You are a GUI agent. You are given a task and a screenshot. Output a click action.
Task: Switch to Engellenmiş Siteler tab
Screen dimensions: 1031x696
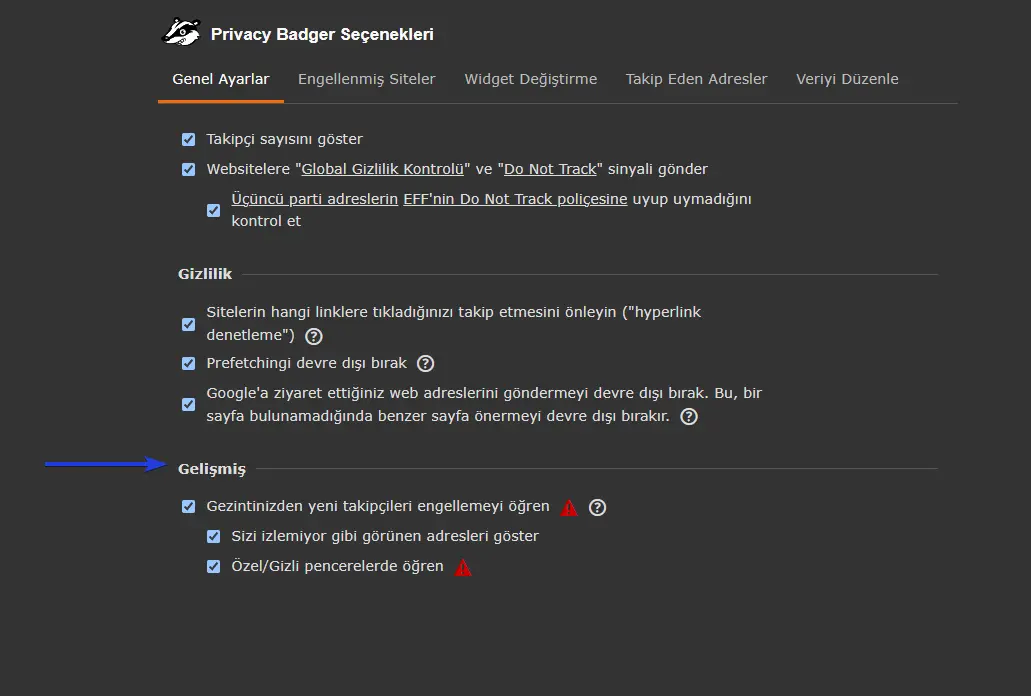tap(367, 80)
